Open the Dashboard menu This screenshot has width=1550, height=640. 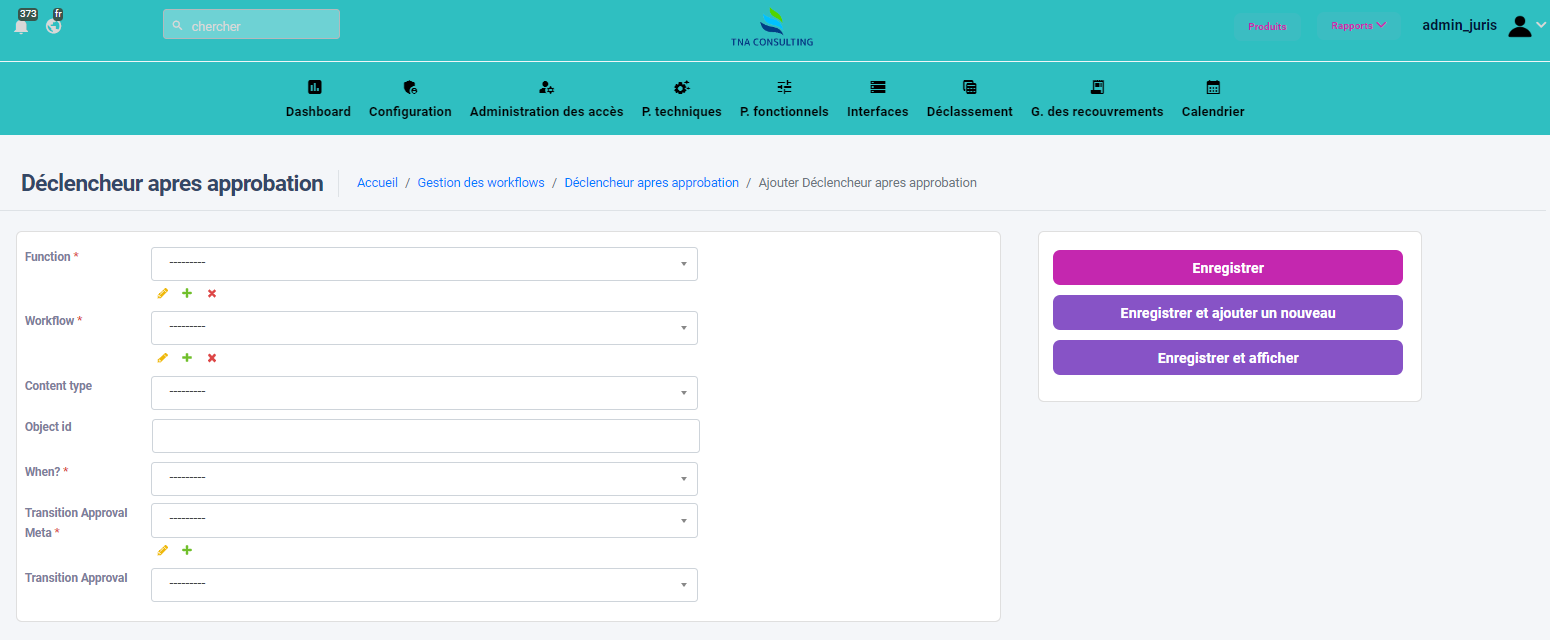318,99
